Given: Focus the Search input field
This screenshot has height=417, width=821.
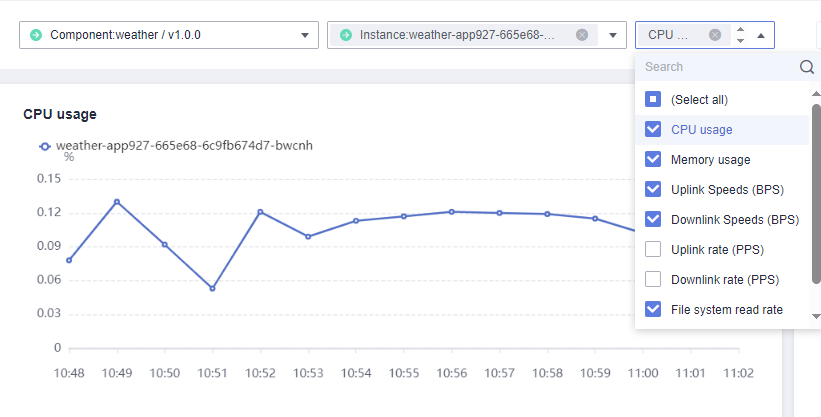Looking at the screenshot, I should 717,67.
